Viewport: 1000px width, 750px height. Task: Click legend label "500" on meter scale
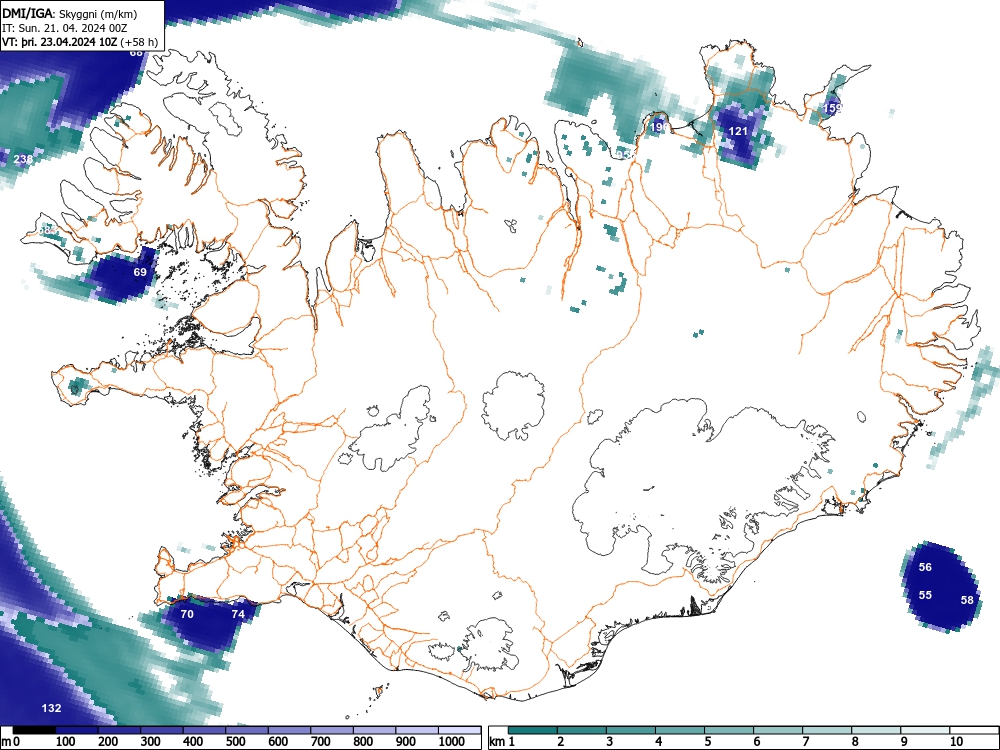coord(235,742)
